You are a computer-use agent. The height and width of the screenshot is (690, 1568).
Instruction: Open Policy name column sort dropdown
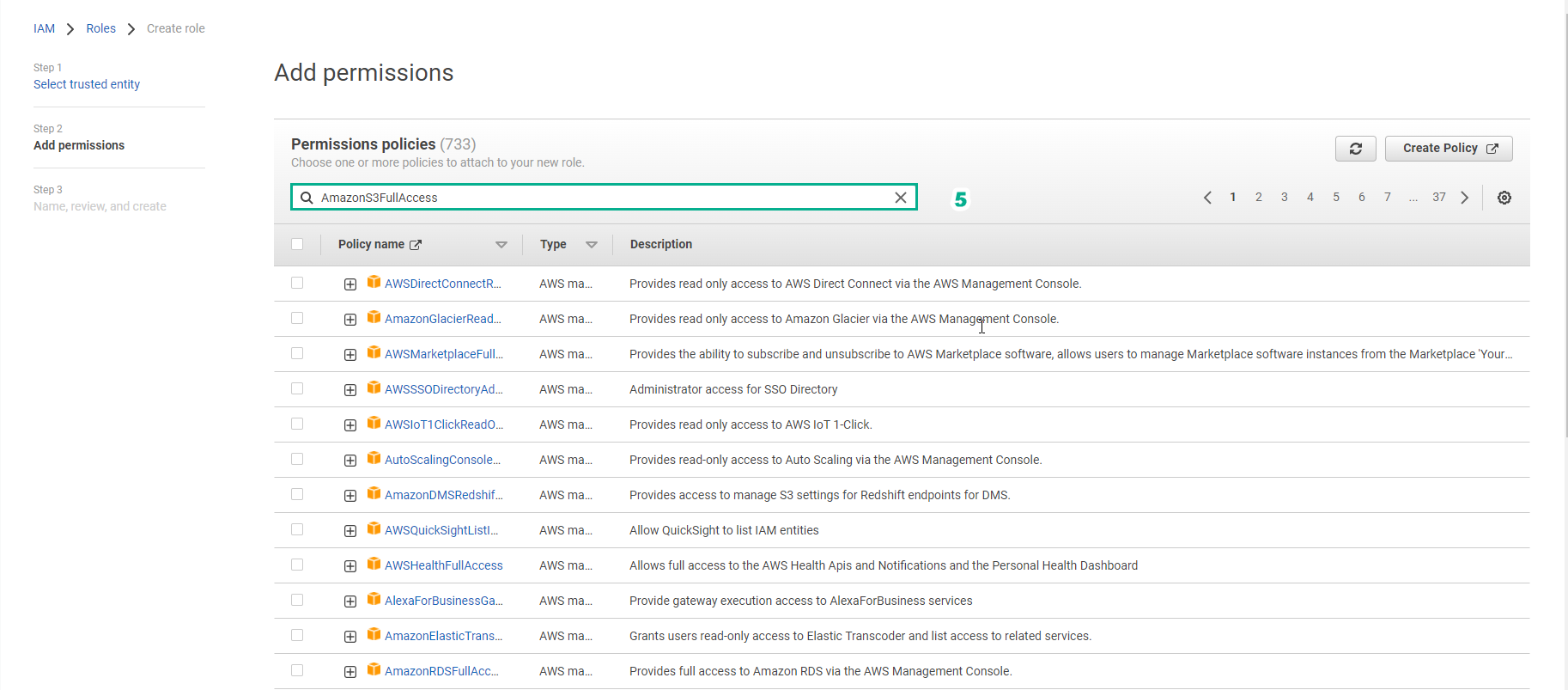pyautogui.click(x=501, y=245)
